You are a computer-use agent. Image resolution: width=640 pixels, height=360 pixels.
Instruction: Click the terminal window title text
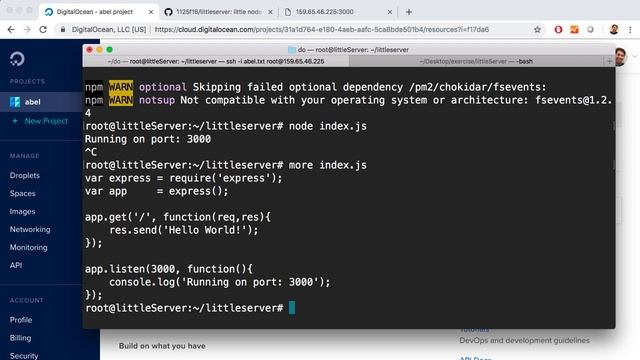353,50
